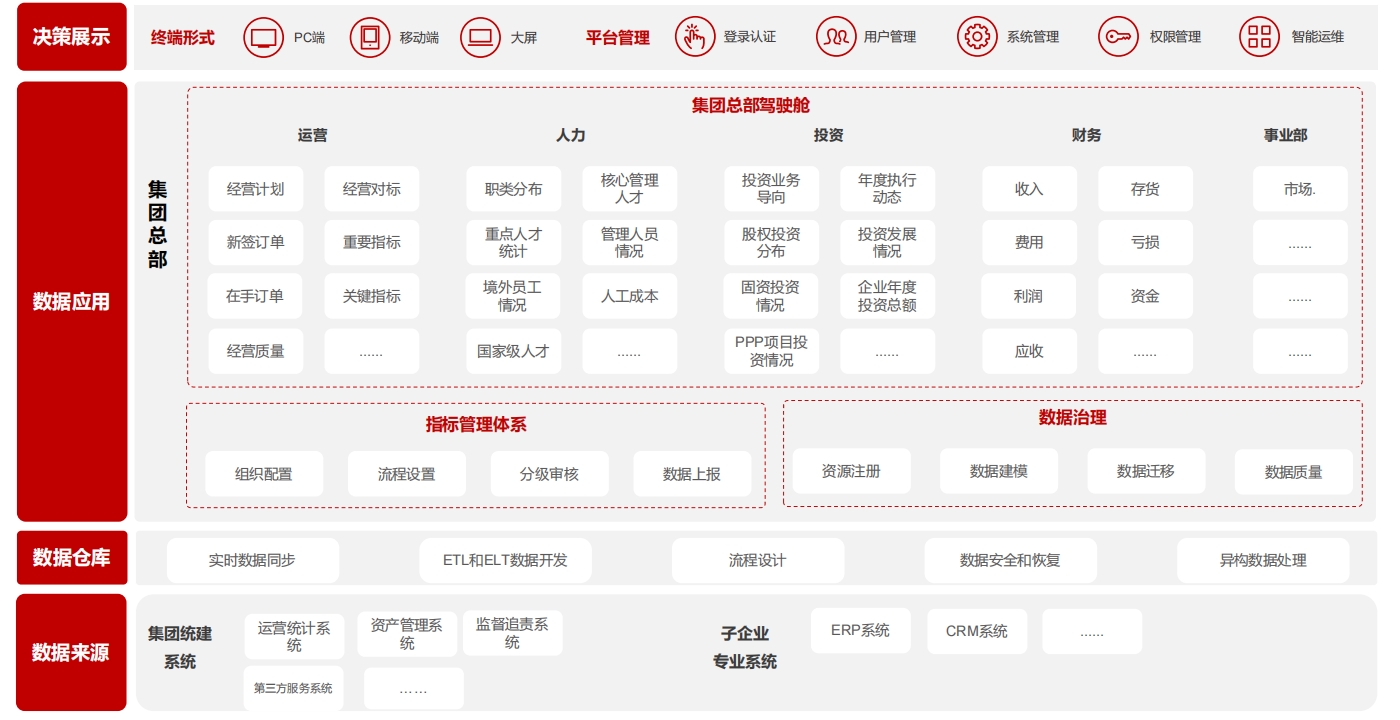
Task: Open the 投资业务导向 card
Action: (771, 189)
